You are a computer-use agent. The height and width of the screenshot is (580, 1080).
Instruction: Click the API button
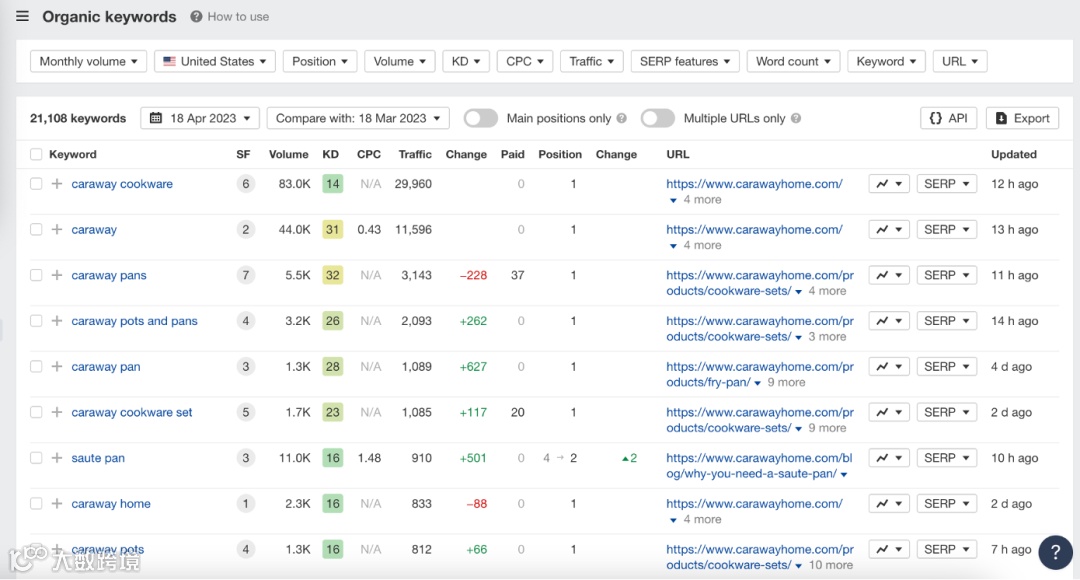[x=948, y=118]
